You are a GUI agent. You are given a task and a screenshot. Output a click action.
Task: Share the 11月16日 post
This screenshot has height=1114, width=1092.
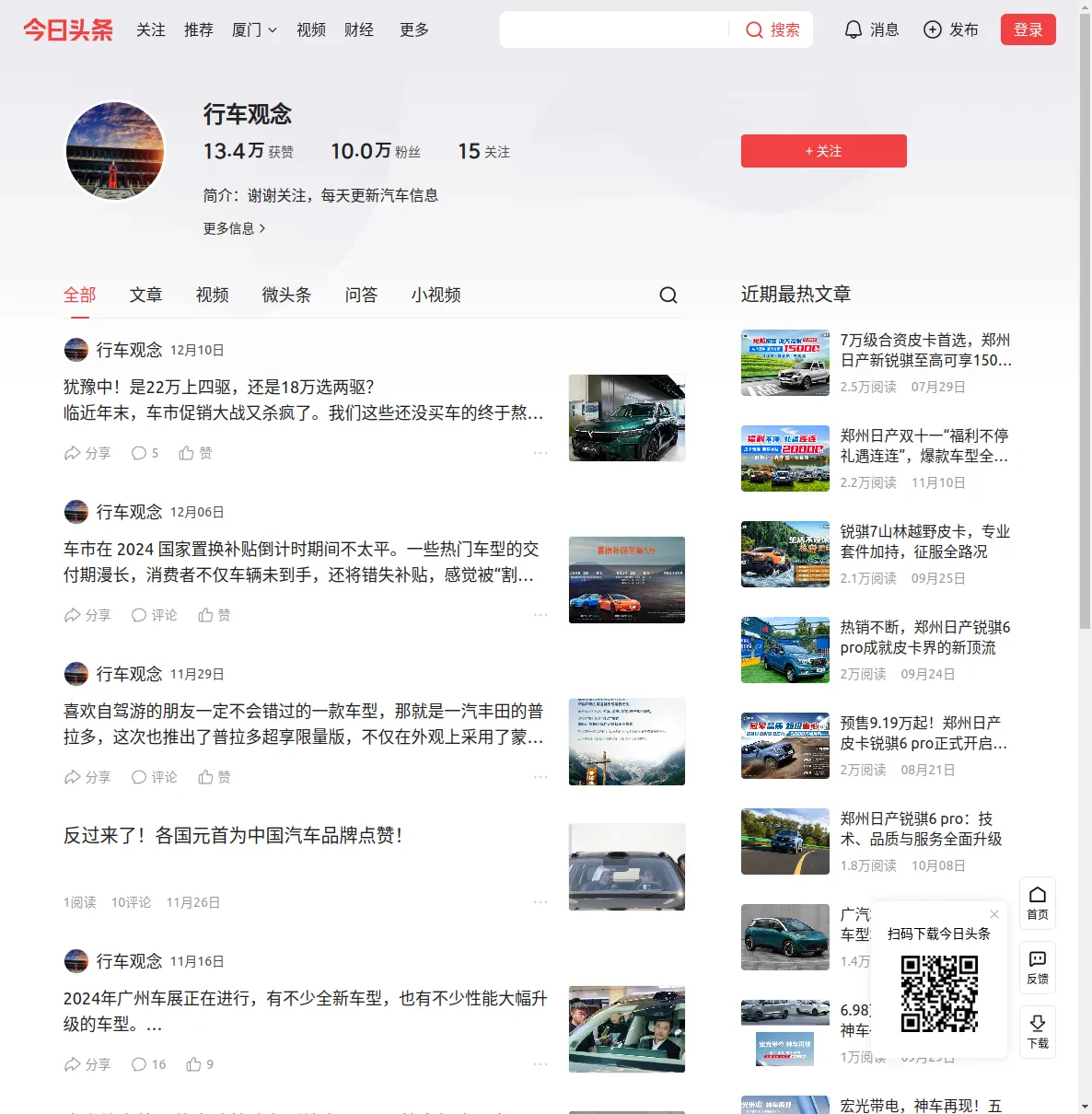tap(87, 1064)
